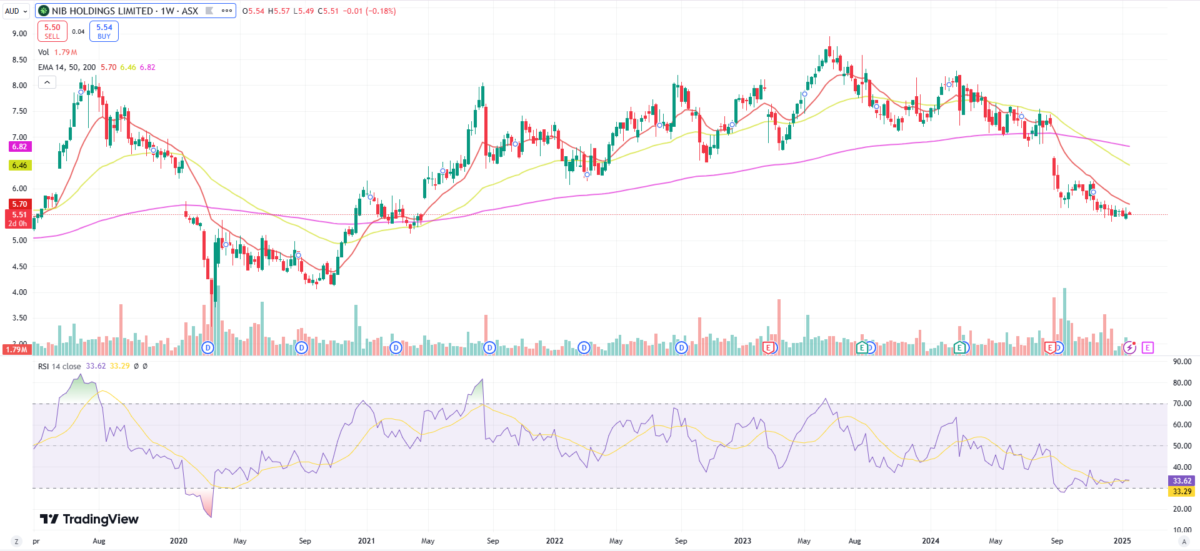1200x551 pixels.
Task: Click the lightning bolt event icon near 2025
Action: [x=1130, y=347]
